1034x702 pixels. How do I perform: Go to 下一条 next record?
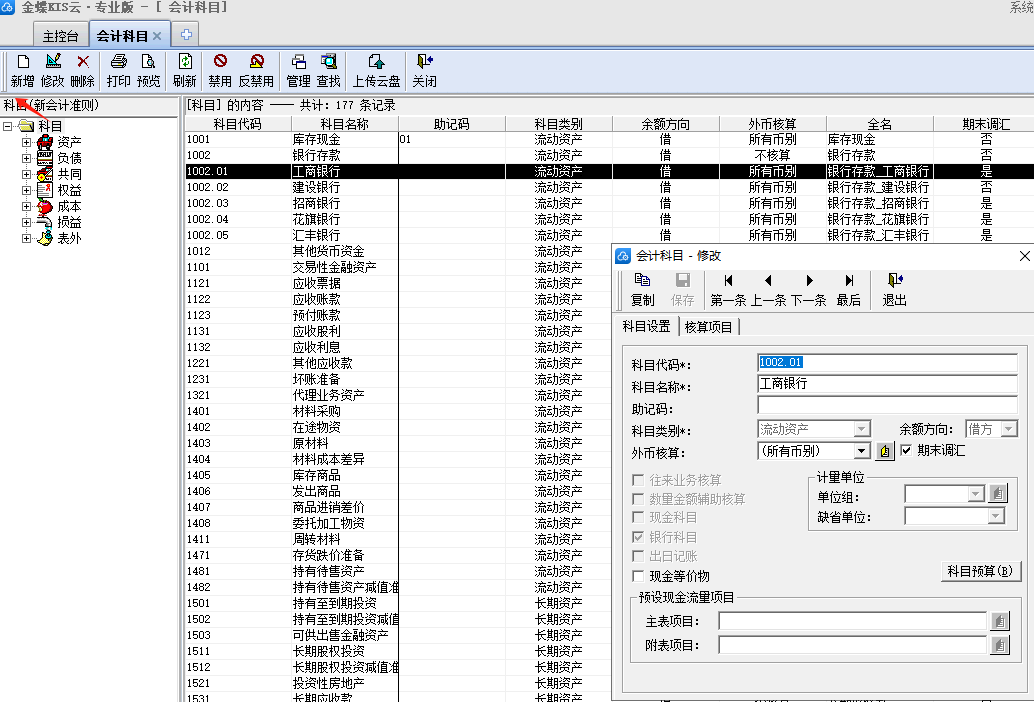tap(808, 290)
